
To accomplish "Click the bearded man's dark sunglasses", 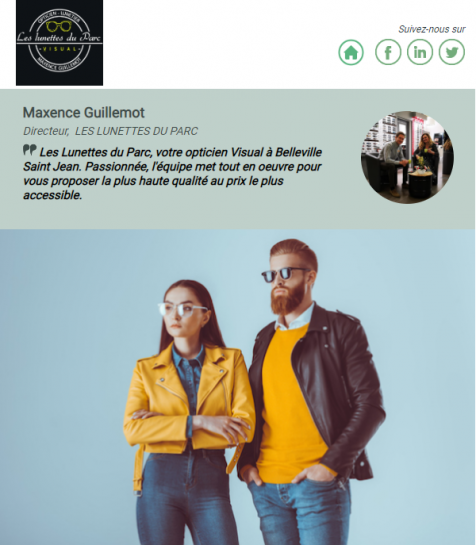I will click(x=284, y=274).
